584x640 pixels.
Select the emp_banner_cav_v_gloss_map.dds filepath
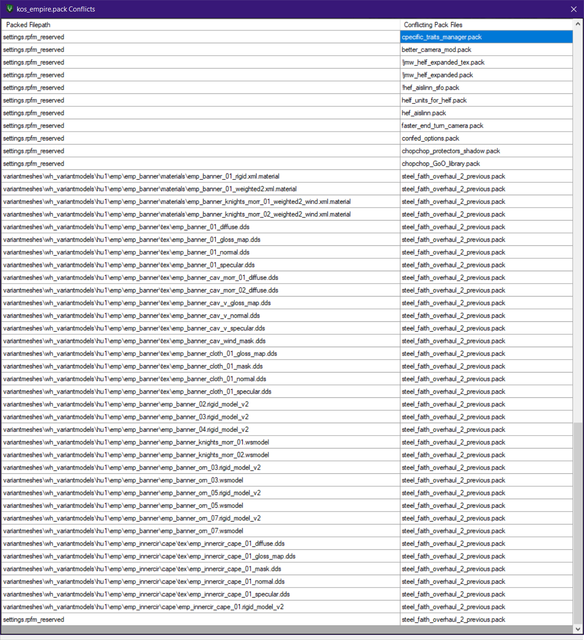pyautogui.click(x=200, y=303)
